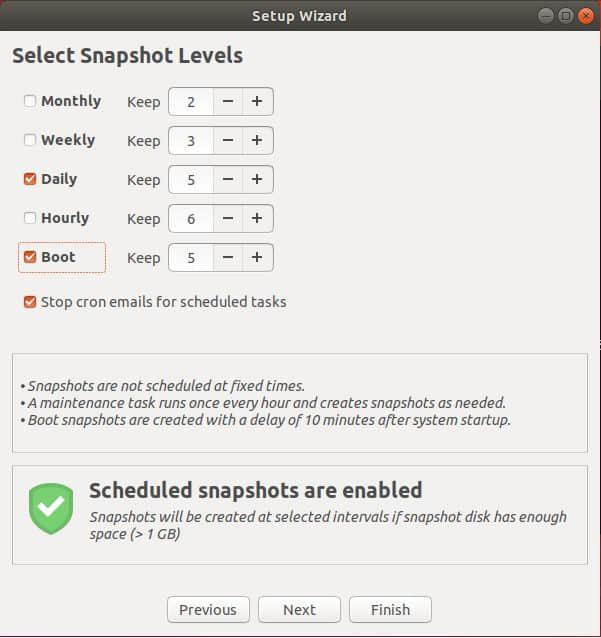This screenshot has width=601, height=638.
Task: Decrement the Hourly keep count
Action: click(228, 218)
